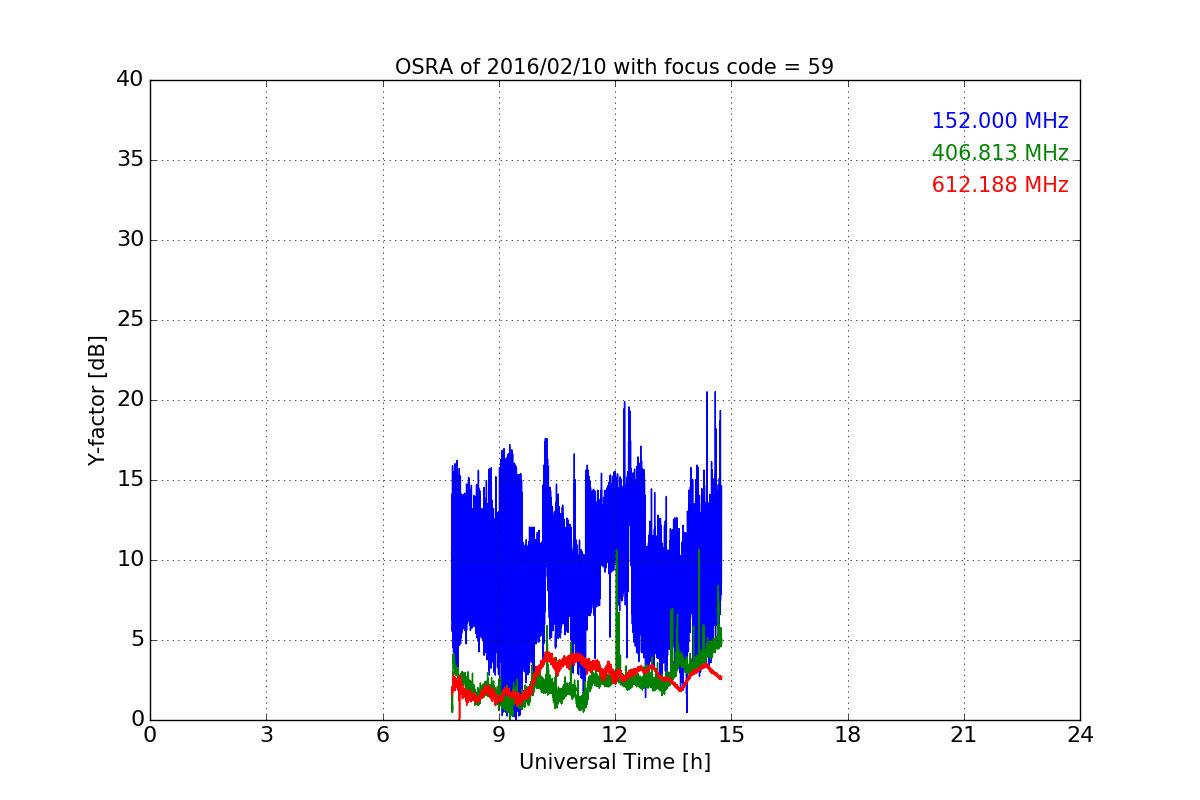This screenshot has width=1200, height=800.
Task: Click the x-axis tick value 21
Action: [x=964, y=735]
